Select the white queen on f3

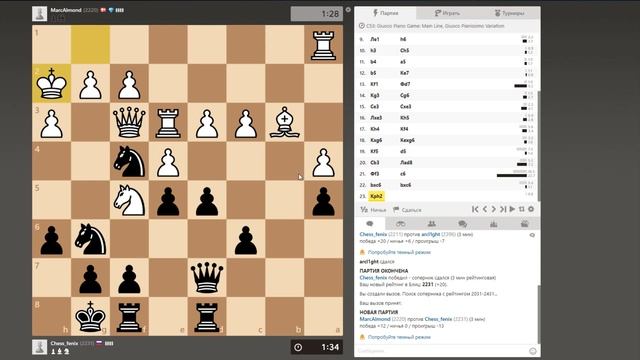[x=129, y=122]
